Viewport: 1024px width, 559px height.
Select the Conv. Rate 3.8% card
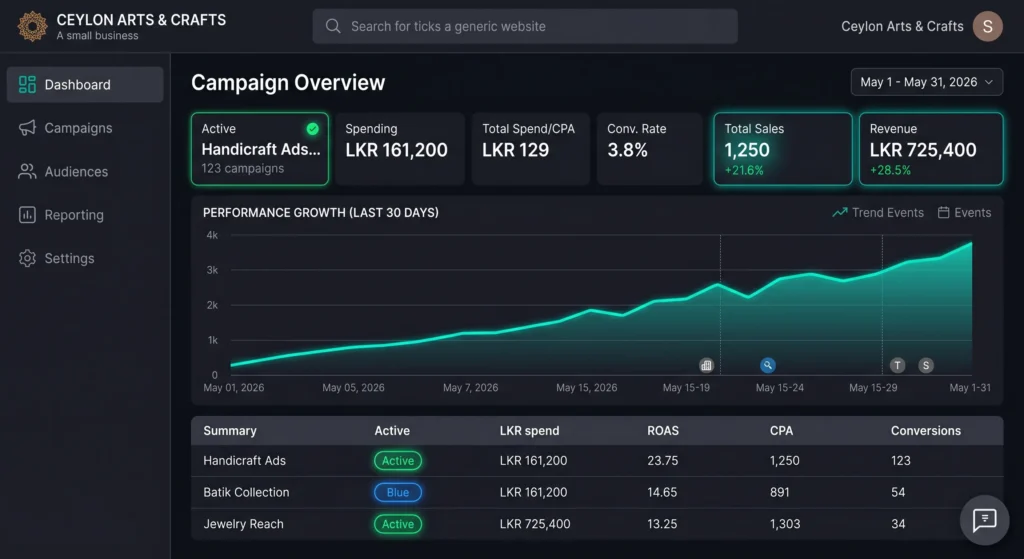pyautogui.click(x=650, y=149)
